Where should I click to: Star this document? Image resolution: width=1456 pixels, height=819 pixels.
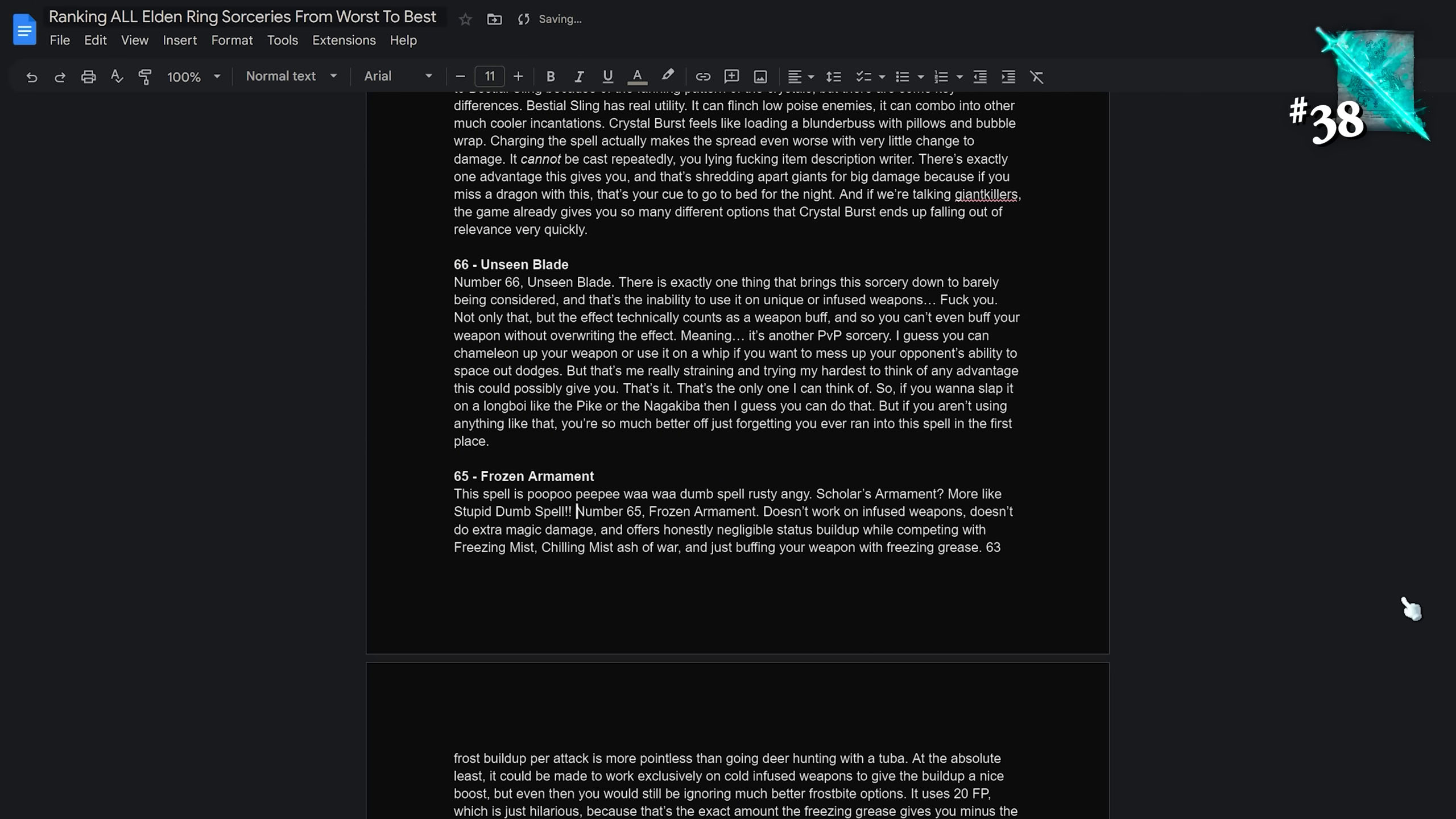click(x=465, y=19)
